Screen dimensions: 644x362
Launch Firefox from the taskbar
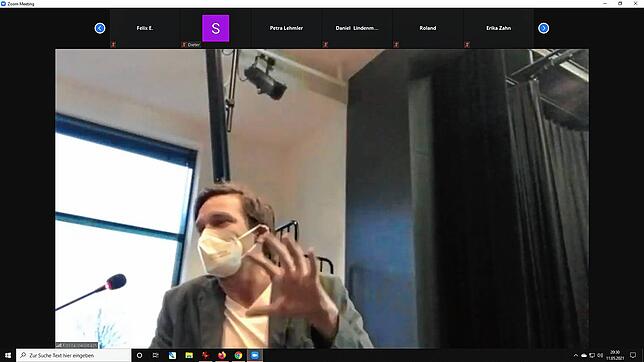tap(222, 355)
